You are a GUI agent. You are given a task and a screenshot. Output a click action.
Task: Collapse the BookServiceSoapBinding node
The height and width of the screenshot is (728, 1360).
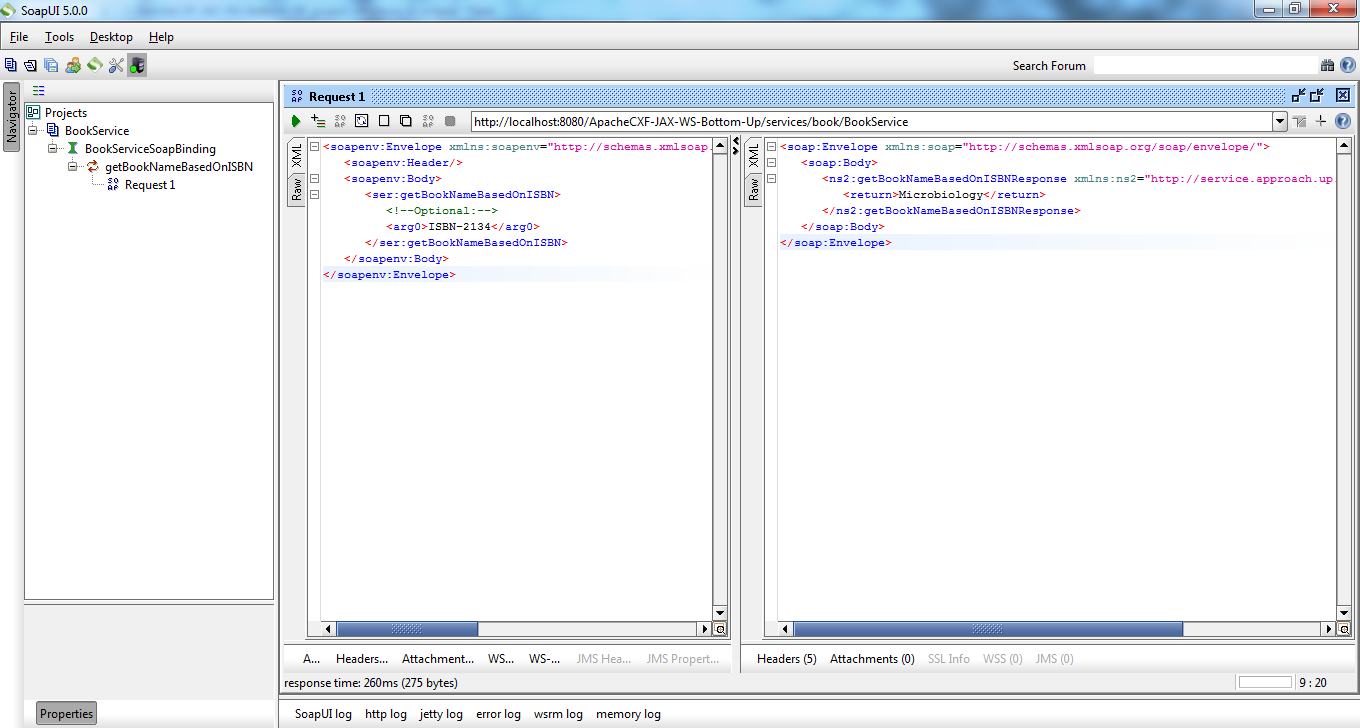pyautogui.click(x=53, y=149)
